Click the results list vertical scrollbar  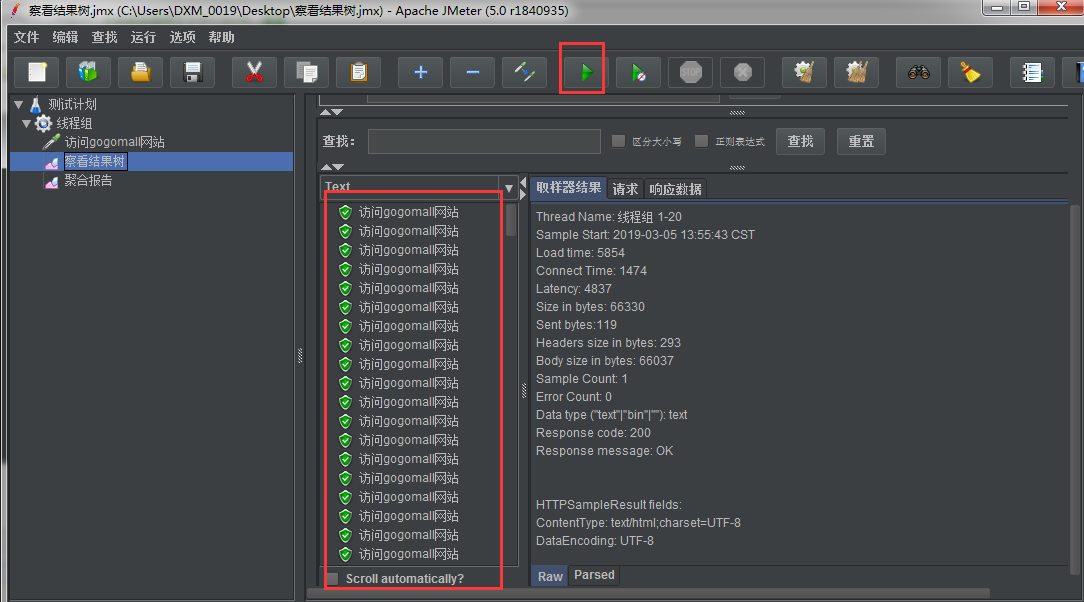(x=511, y=220)
